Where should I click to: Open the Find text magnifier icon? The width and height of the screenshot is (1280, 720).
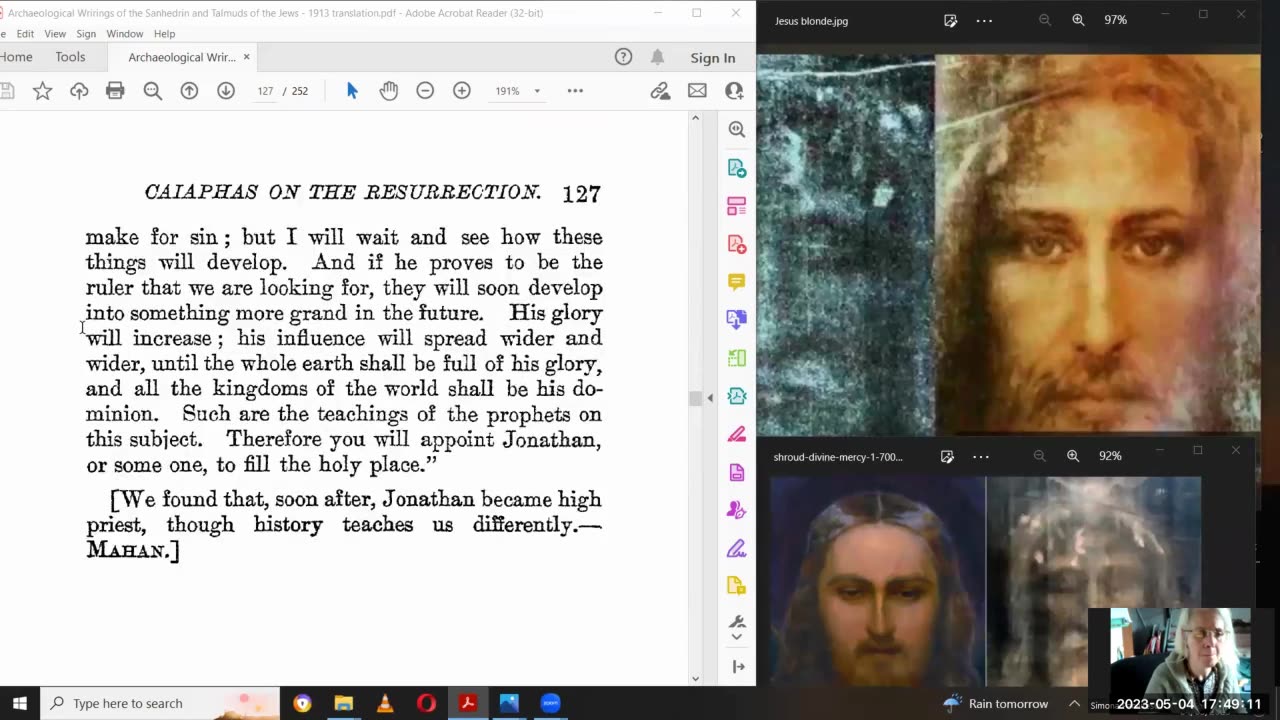(x=152, y=91)
